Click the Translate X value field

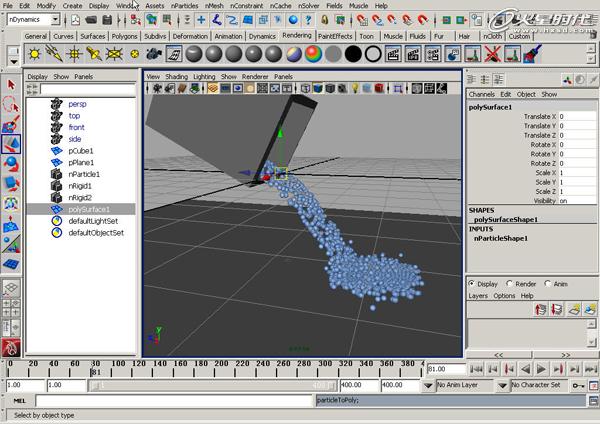coord(577,116)
